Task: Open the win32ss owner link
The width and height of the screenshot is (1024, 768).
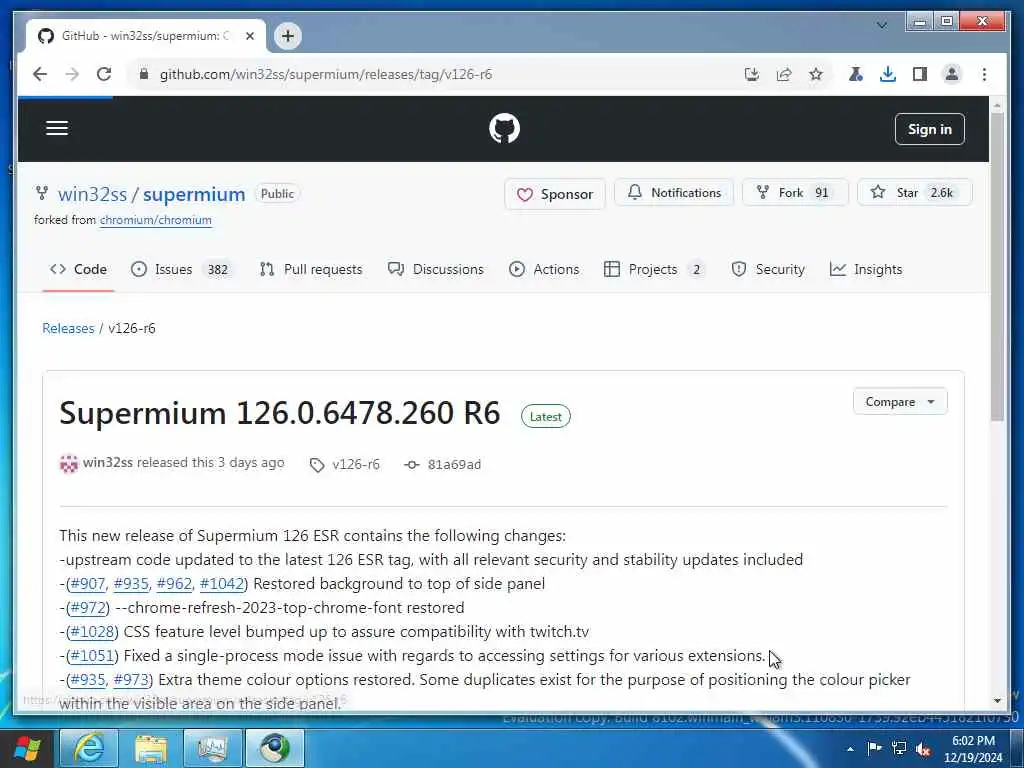Action: pyautogui.click(x=92, y=195)
